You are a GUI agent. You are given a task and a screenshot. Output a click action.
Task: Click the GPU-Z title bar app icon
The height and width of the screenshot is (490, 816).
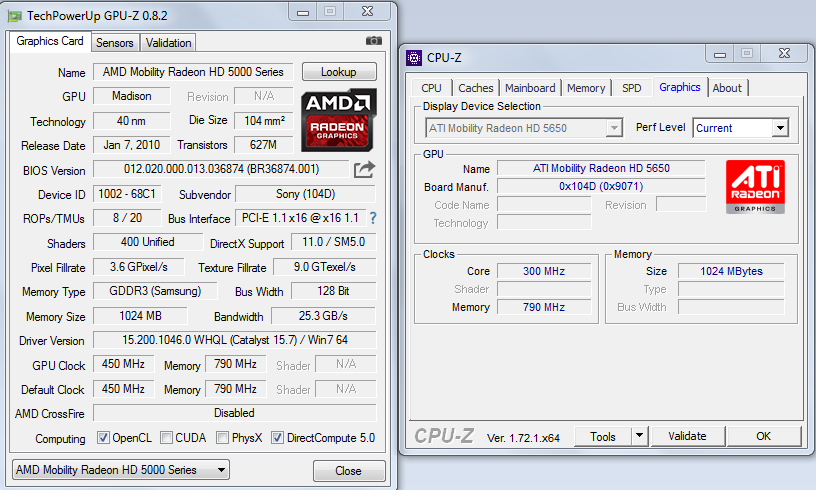(14, 16)
